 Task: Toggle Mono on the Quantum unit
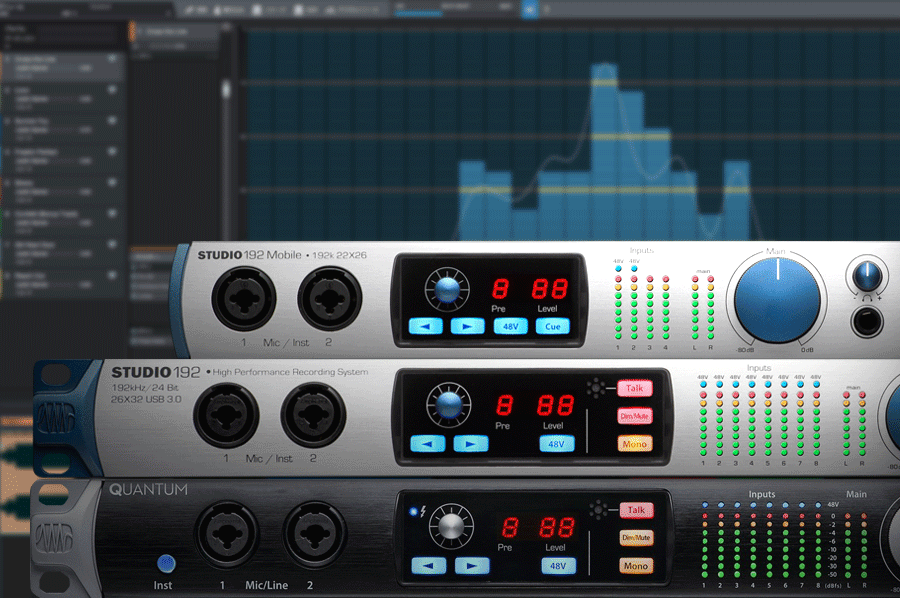point(636,566)
